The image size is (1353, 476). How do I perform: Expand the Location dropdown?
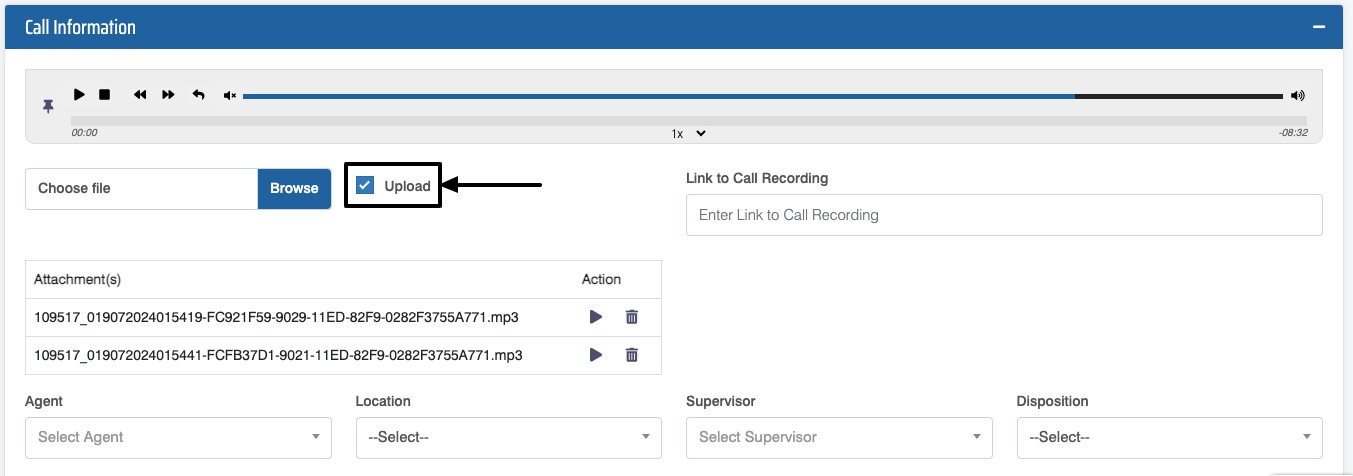tap(508, 437)
